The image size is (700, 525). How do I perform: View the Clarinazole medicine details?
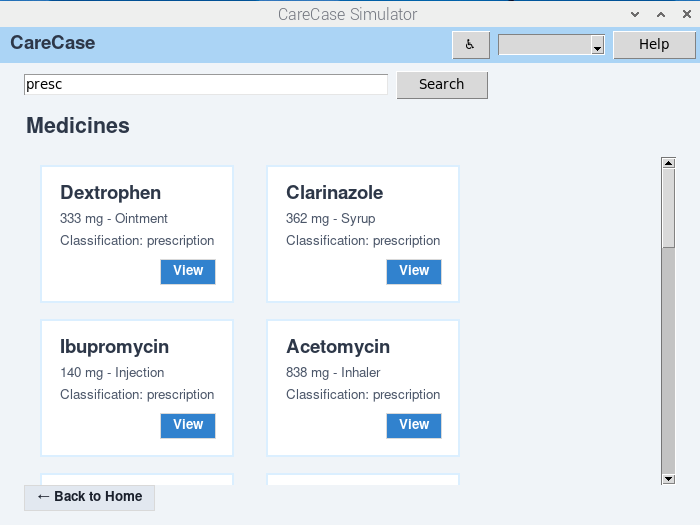pyautogui.click(x=414, y=271)
